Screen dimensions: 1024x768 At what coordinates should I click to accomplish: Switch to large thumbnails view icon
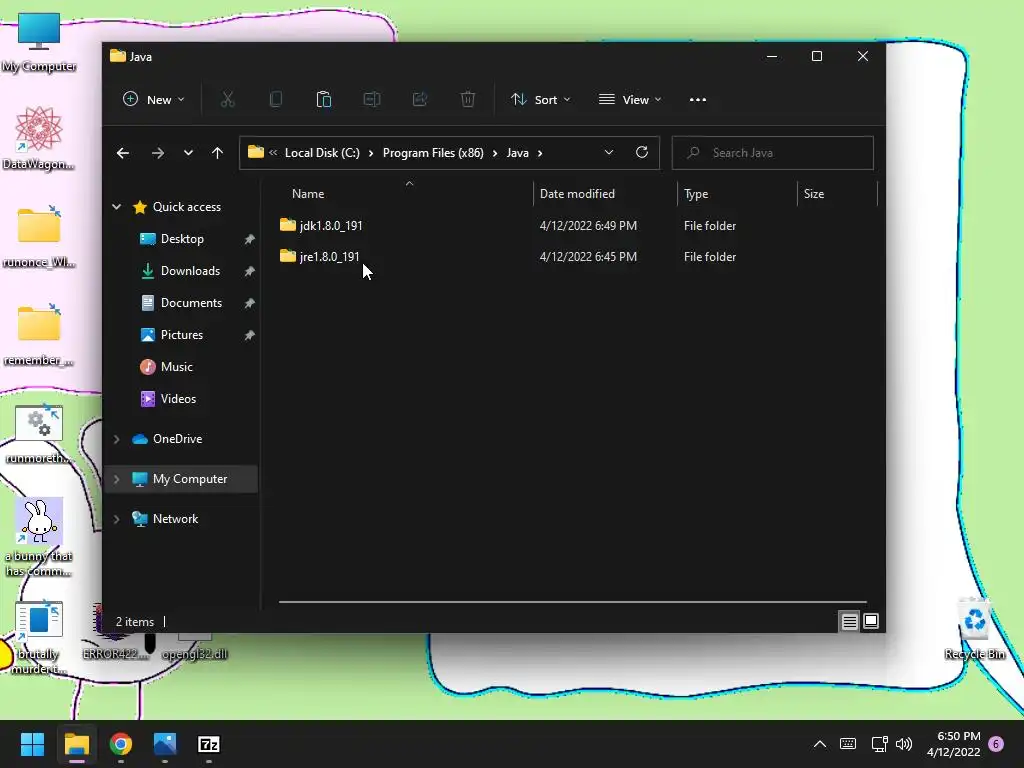[871, 621]
